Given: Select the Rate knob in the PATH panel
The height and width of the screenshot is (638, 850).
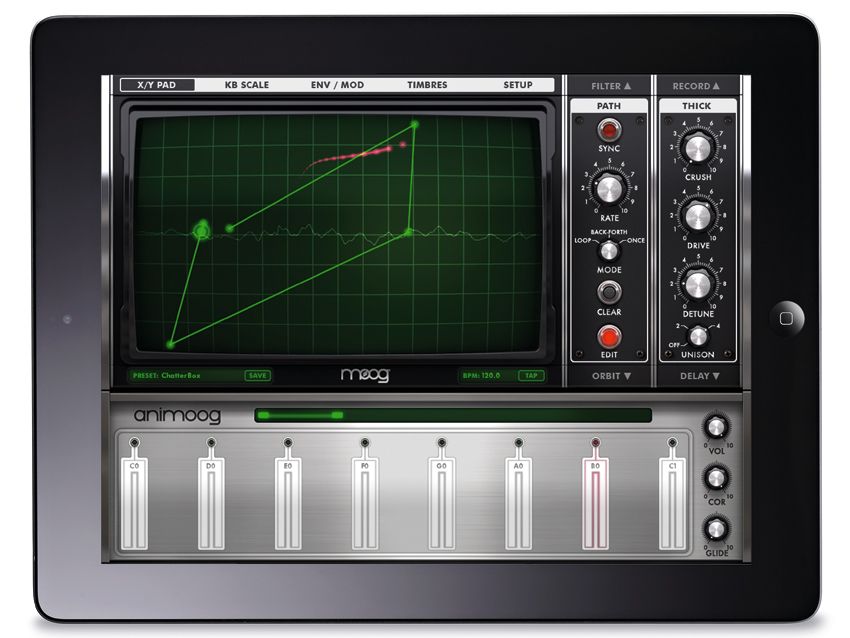Looking at the screenshot, I should (x=610, y=190).
